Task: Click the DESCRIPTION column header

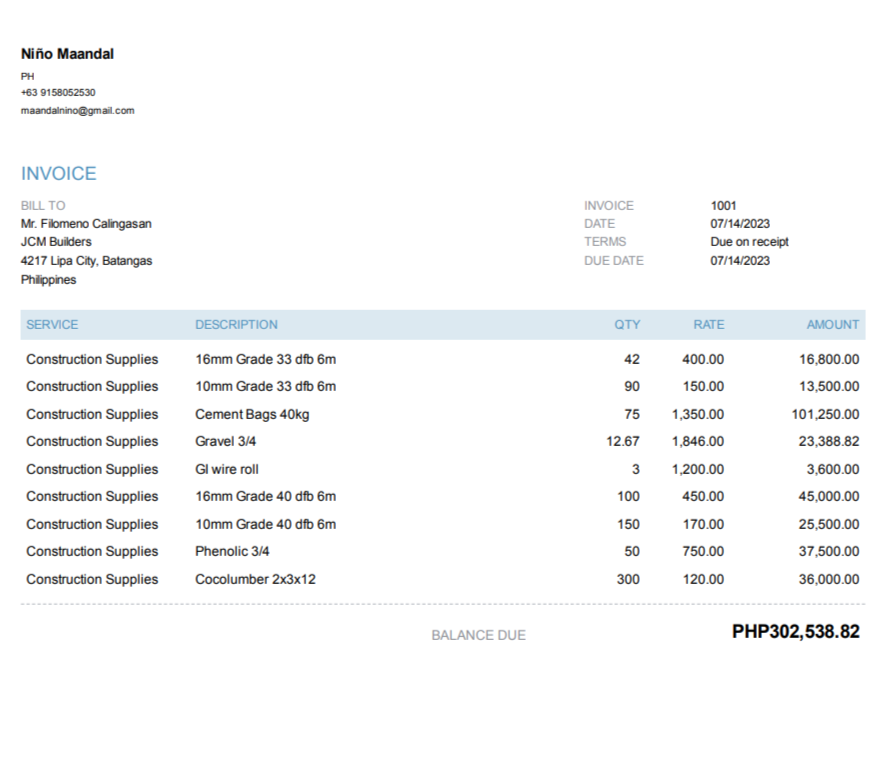Action: click(x=236, y=325)
